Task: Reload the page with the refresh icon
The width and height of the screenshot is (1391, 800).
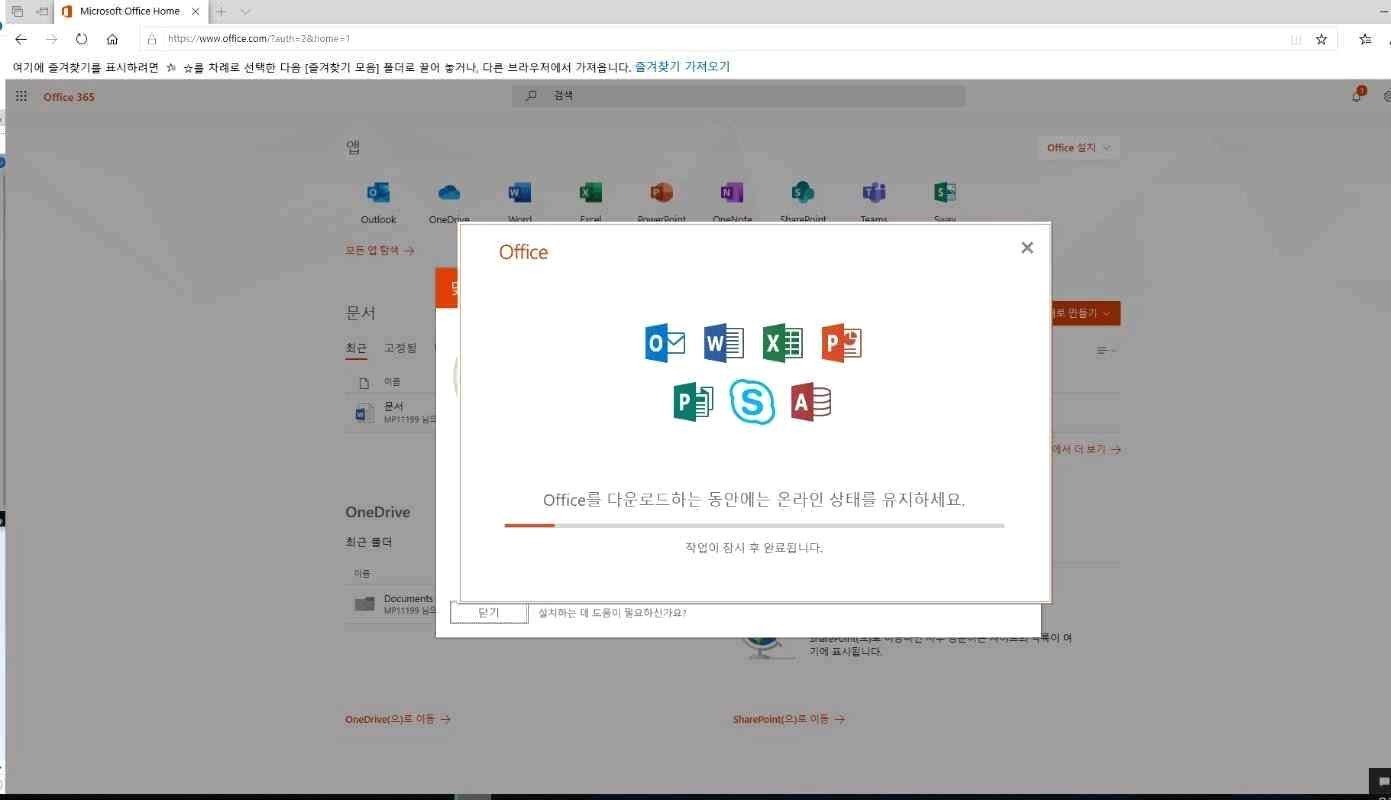Action: coord(82,39)
